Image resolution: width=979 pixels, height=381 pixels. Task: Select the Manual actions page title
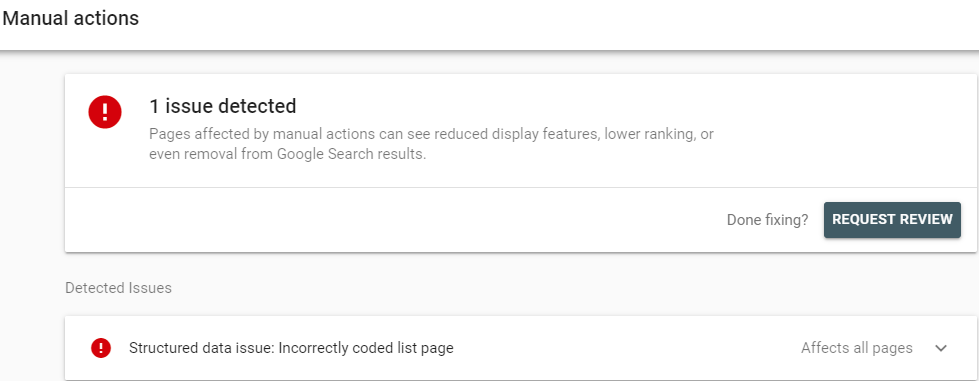point(71,19)
